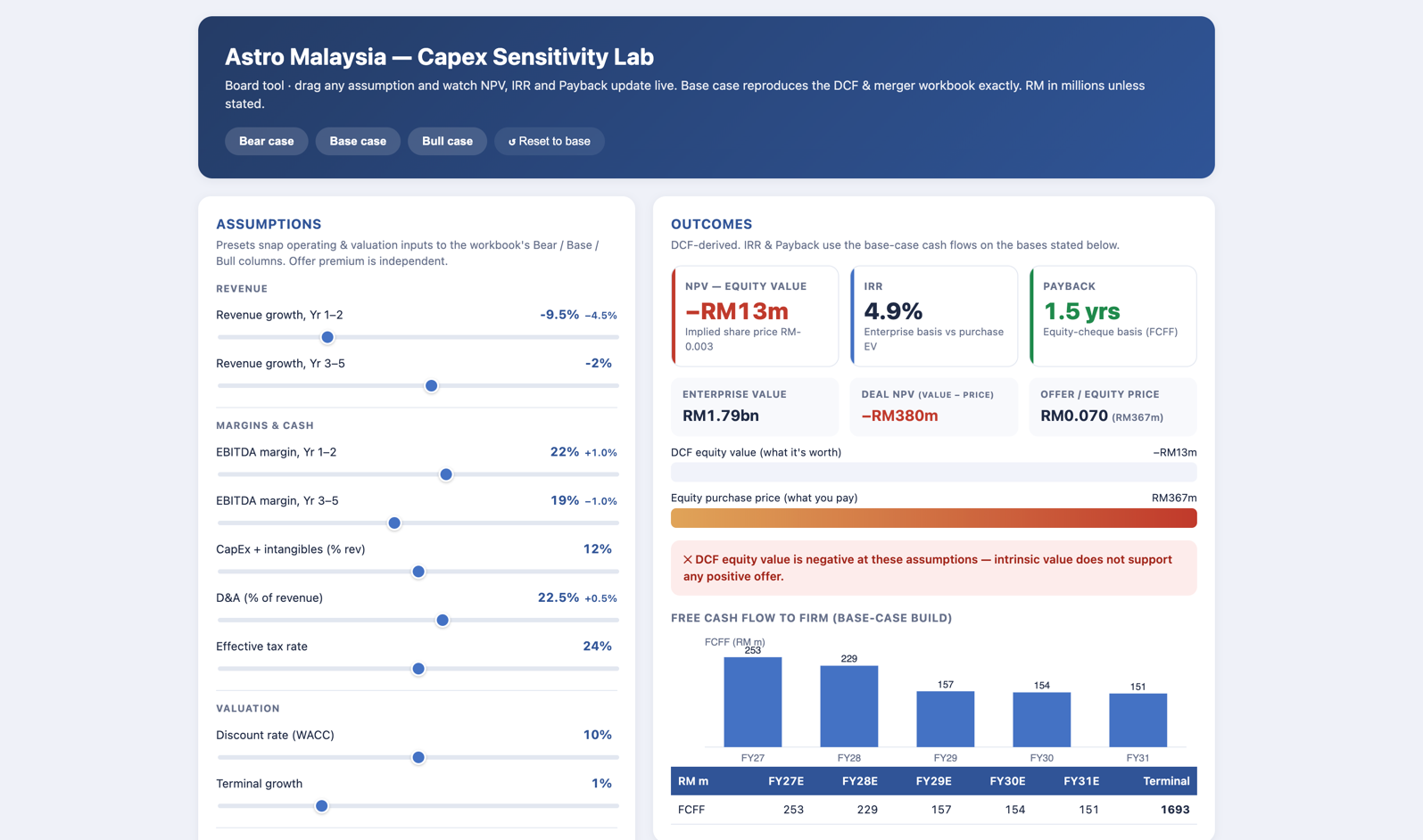The width and height of the screenshot is (1423, 840).
Task: Click the Astro Malaysia Capex Sensitivity Lab title
Action: coord(439,56)
